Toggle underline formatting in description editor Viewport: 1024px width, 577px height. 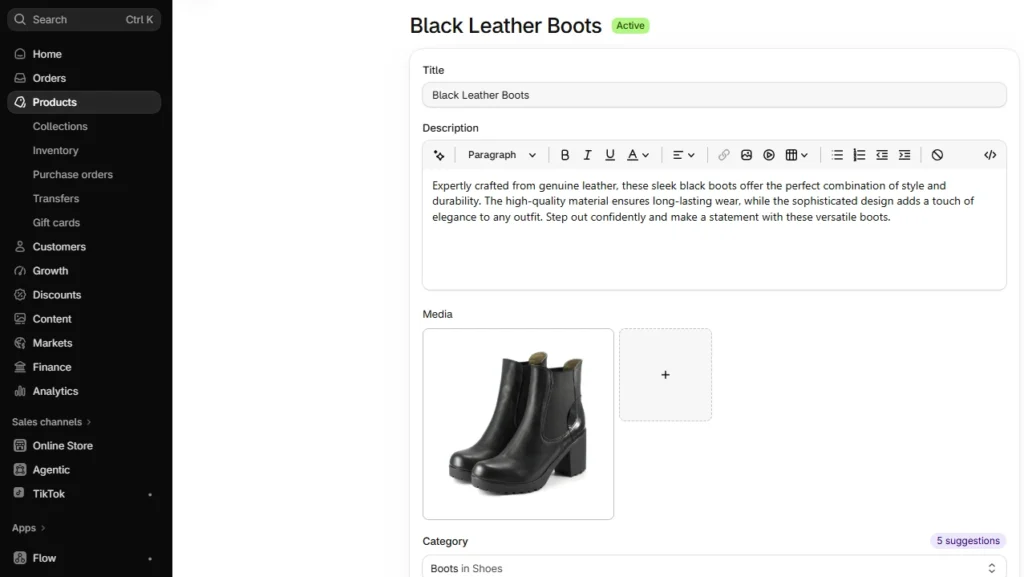tap(610, 155)
